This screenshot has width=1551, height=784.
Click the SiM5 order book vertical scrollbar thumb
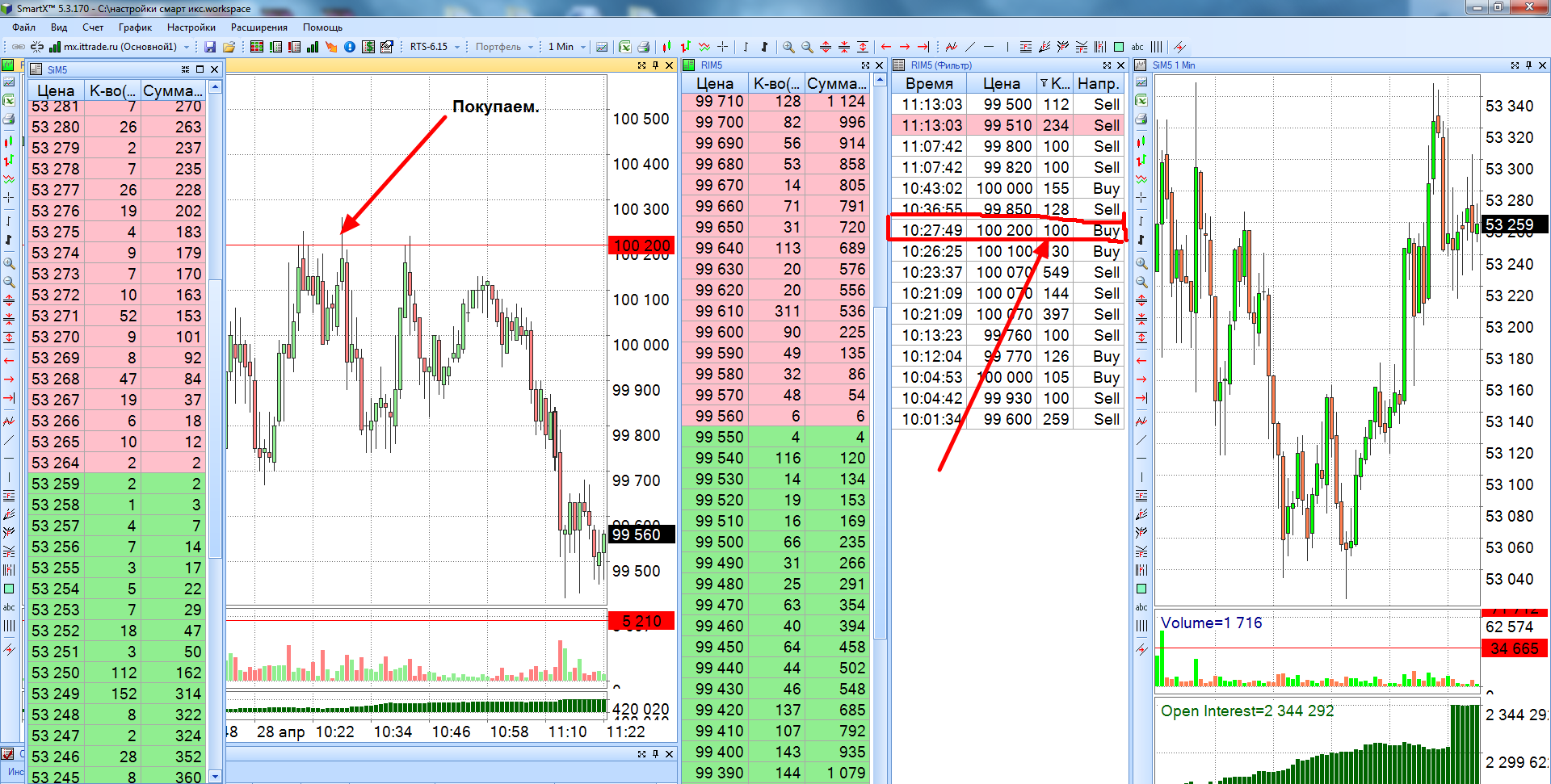(215, 418)
